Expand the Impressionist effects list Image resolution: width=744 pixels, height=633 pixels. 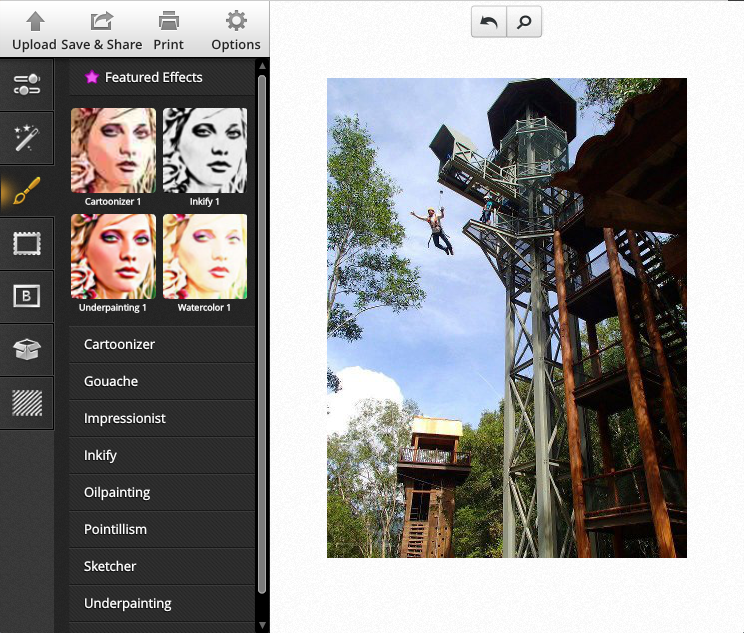(162, 418)
